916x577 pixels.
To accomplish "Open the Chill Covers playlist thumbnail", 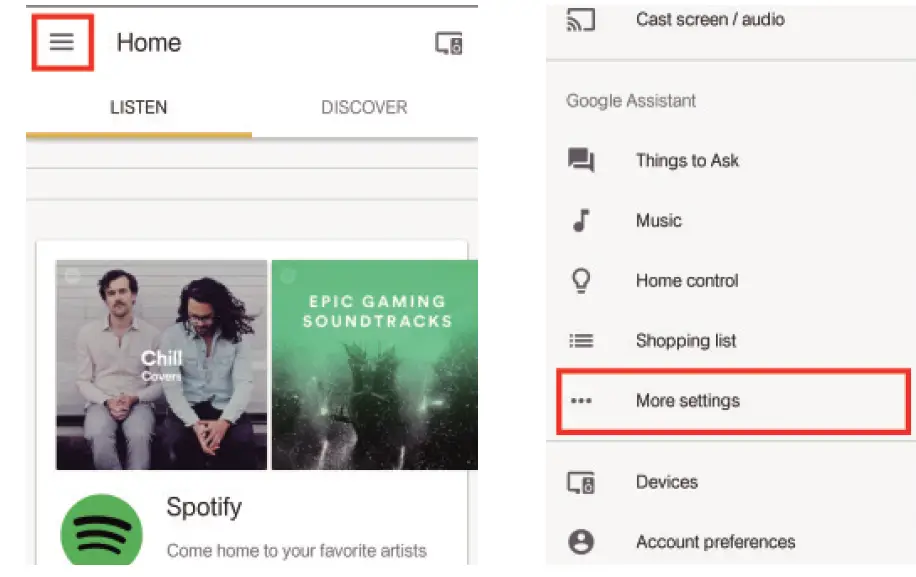I will point(161,365).
